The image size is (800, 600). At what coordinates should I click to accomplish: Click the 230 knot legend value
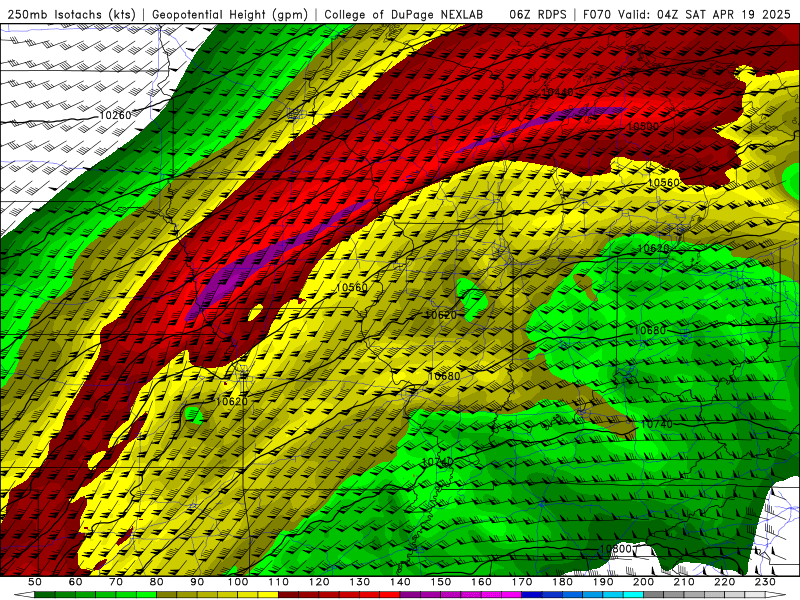765,582
